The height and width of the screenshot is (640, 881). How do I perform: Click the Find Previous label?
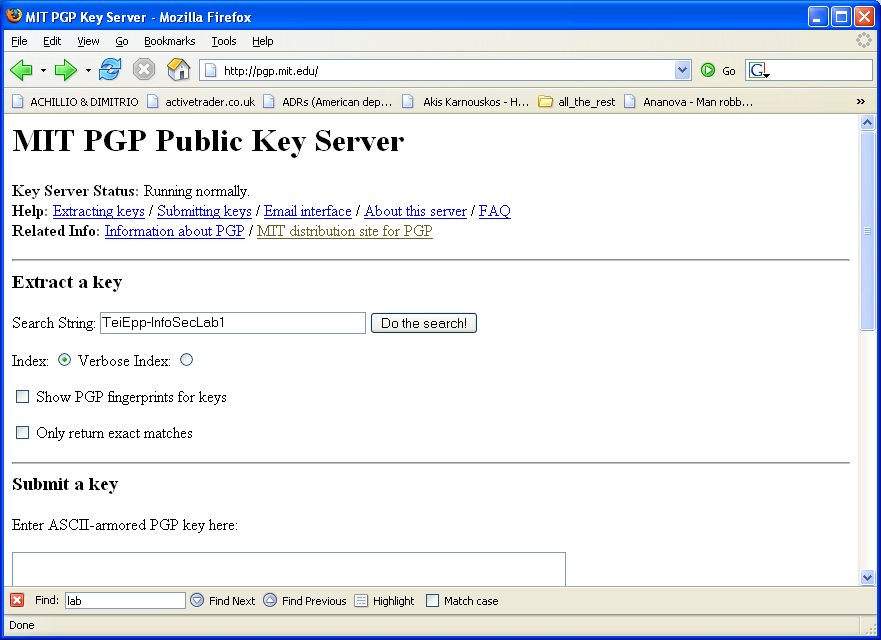(314, 601)
